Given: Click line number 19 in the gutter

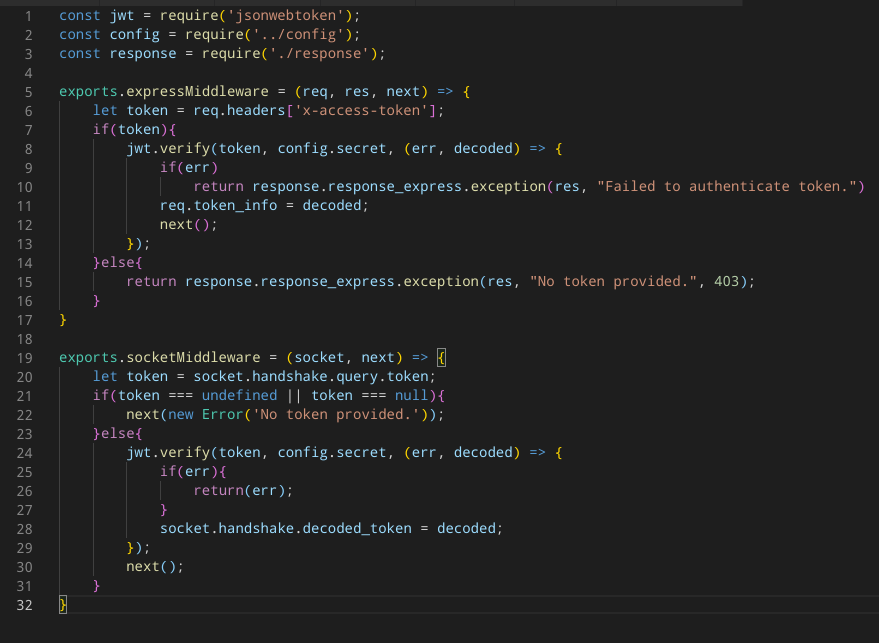Looking at the screenshot, I should tap(25, 358).
